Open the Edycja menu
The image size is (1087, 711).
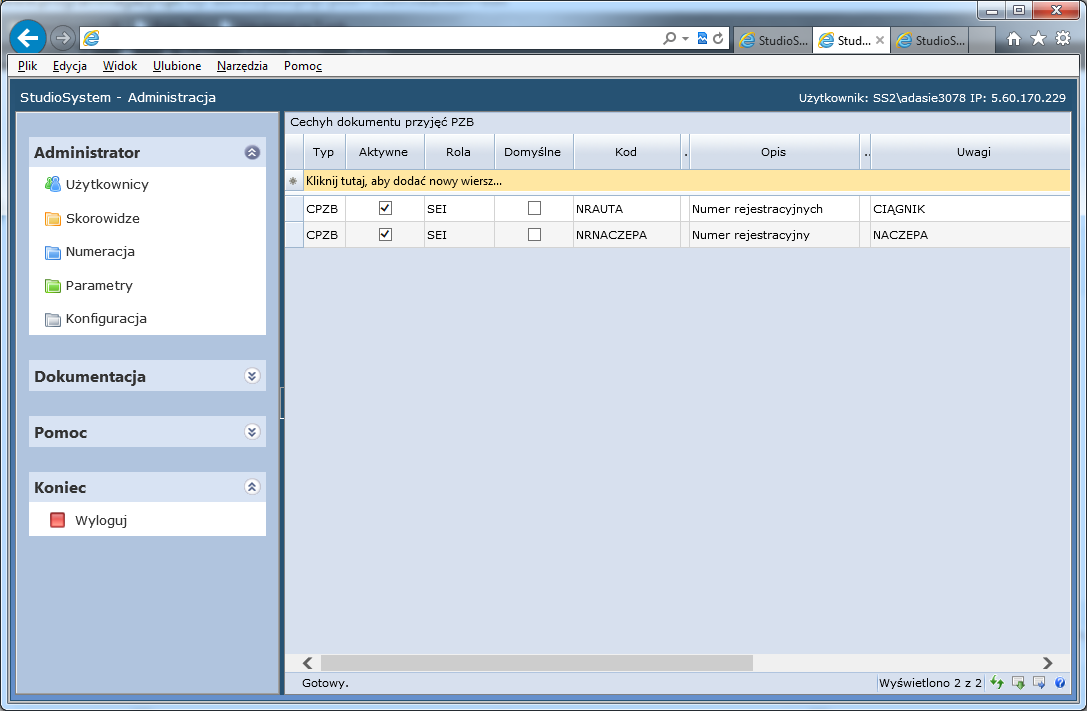point(69,66)
